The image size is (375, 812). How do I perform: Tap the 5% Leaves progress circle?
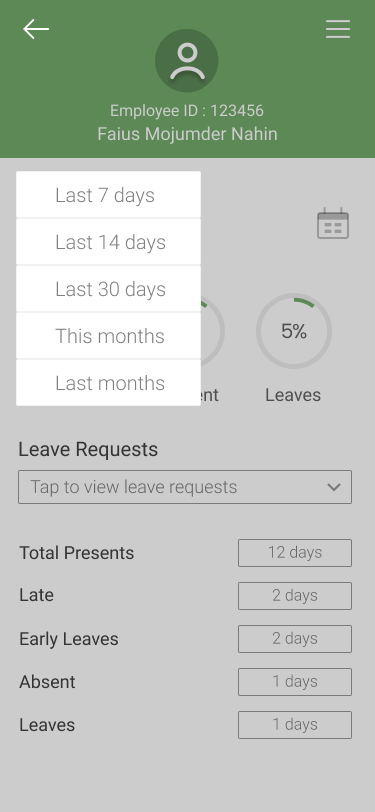pyautogui.click(x=294, y=331)
